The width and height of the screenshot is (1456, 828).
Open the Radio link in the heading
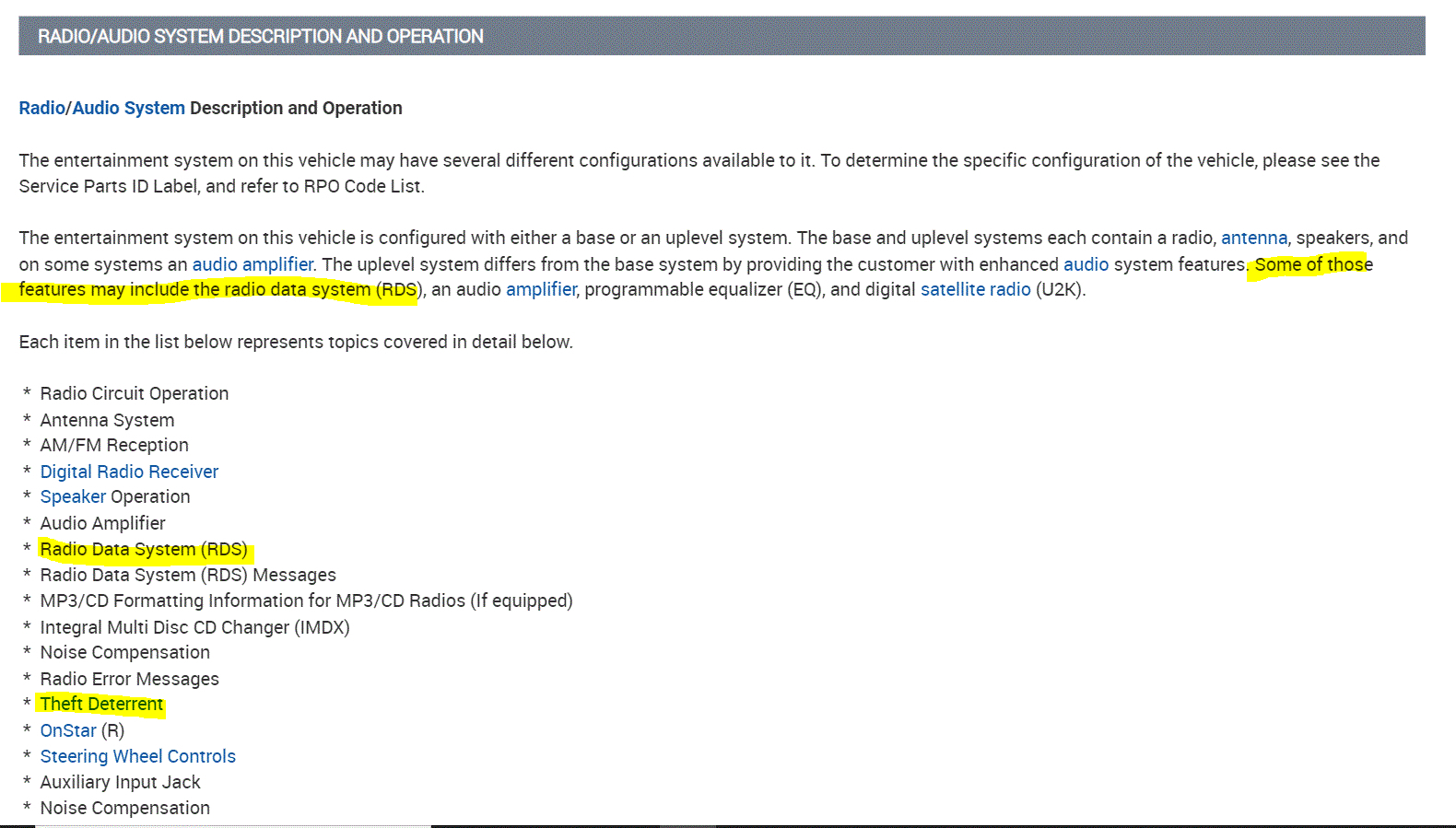(41, 108)
